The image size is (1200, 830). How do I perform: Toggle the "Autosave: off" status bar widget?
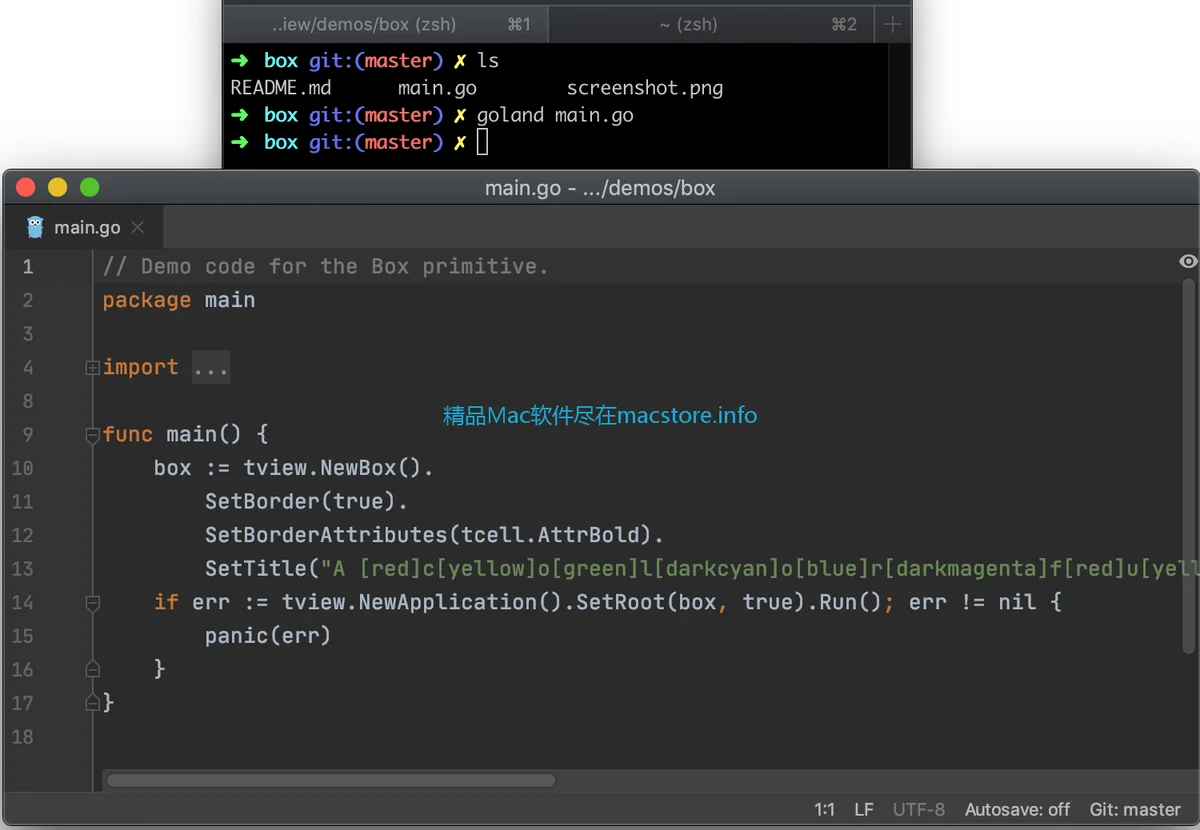pos(1017,809)
